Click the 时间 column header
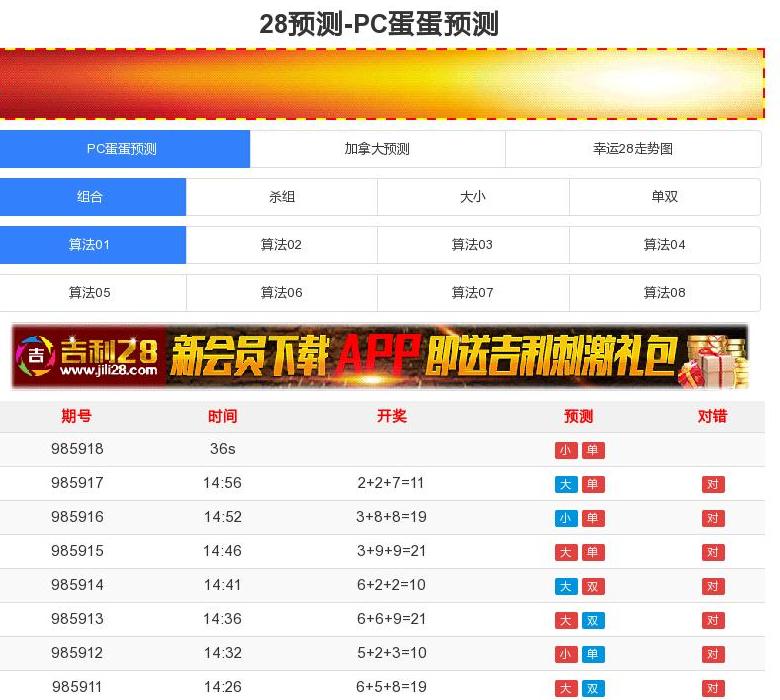 coord(222,416)
